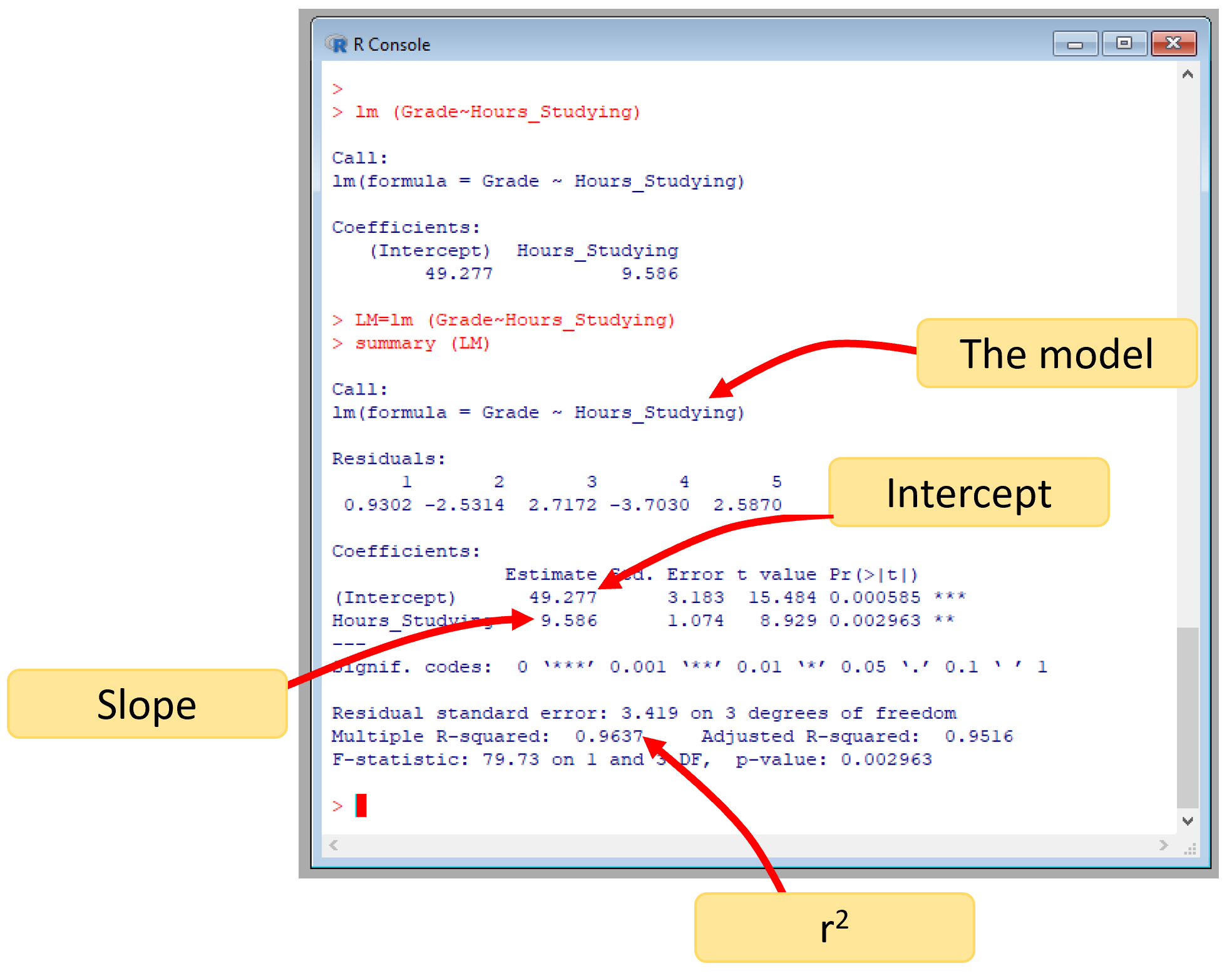Click slope estimate 9.586 in summary table
The height and width of the screenshot is (973, 1232).
(x=569, y=621)
